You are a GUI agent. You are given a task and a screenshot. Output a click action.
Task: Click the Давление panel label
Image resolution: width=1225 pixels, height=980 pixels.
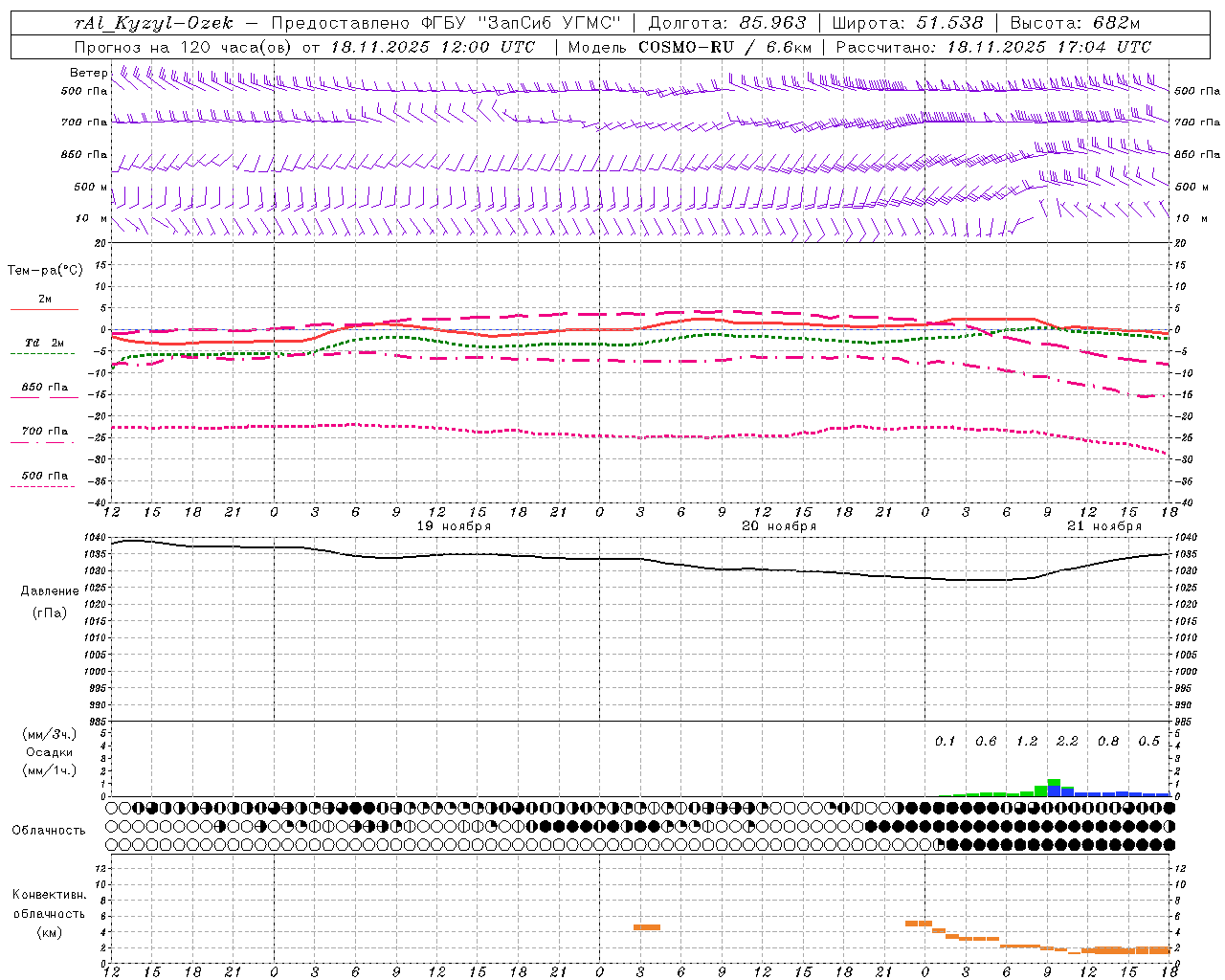[50, 591]
